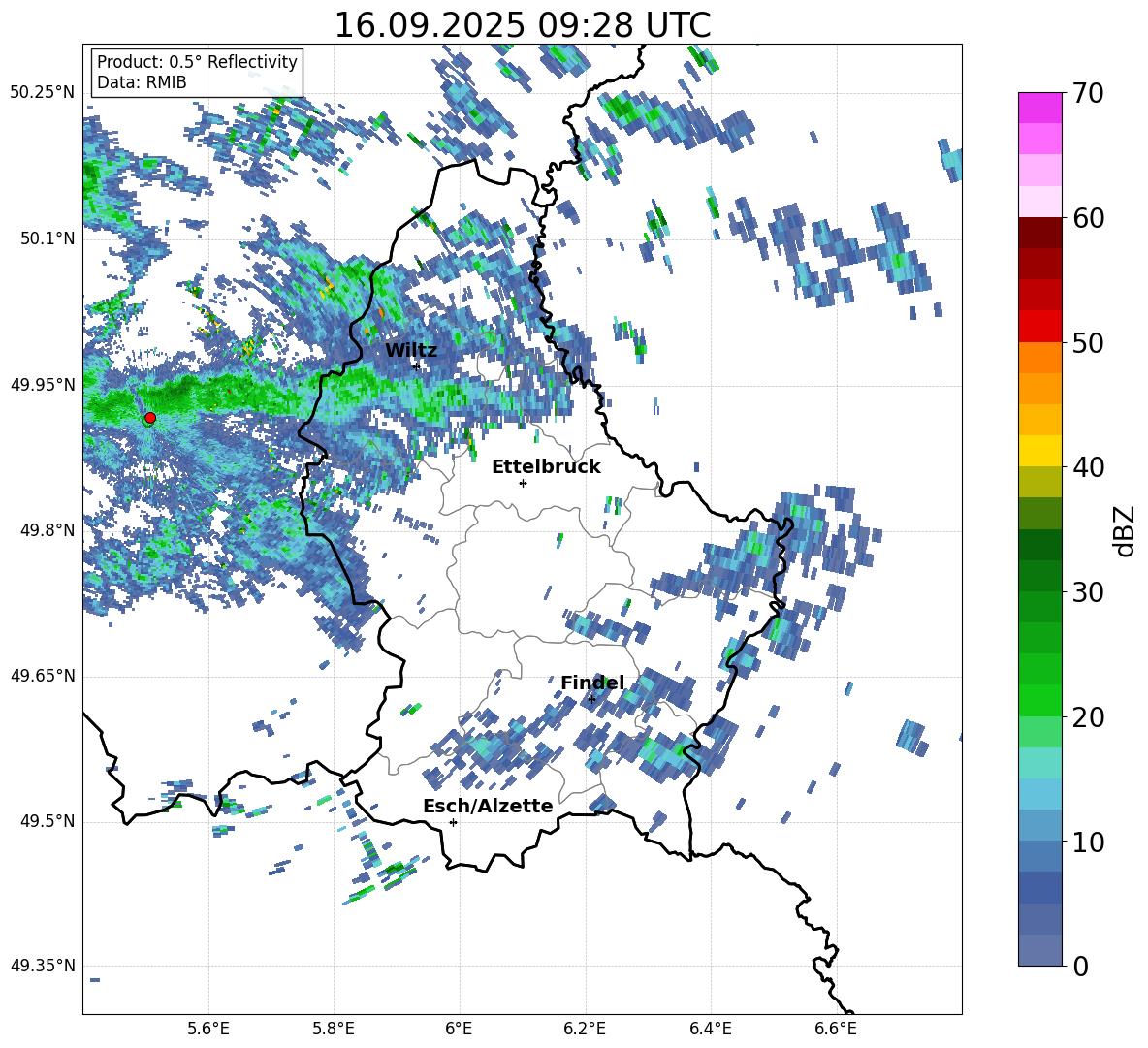Viewport: 1148px width, 1048px height.
Task: Click the 6.4°E longitude label
Action: coord(710,1029)
